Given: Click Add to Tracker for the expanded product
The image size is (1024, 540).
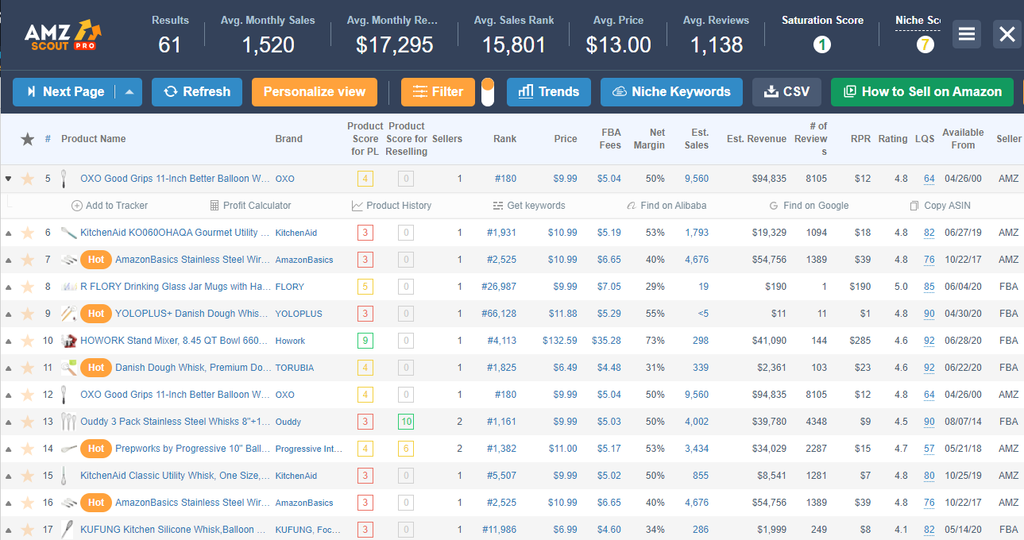Looking at the screenshot, I should click(110, 206).
